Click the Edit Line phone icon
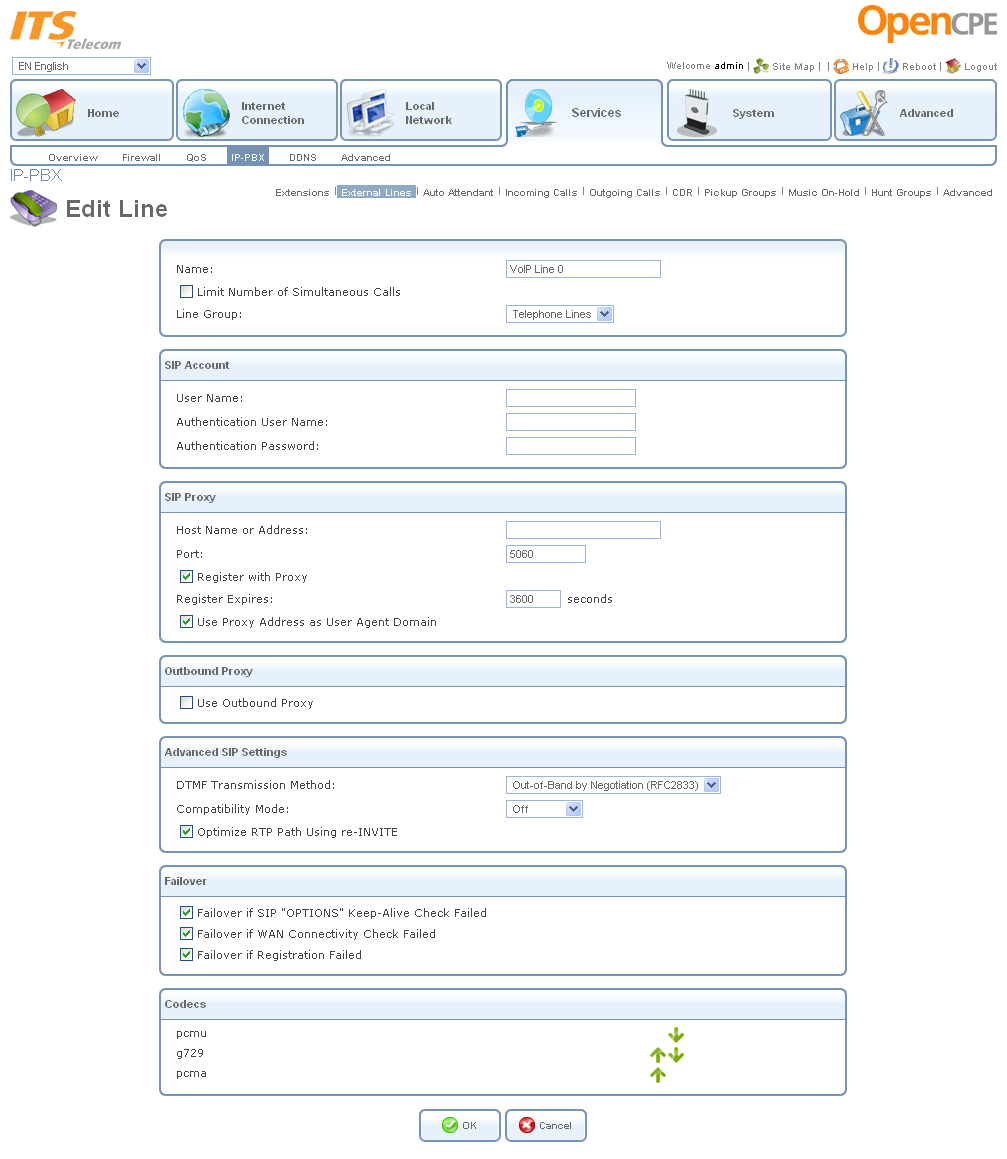1007x1159 pixels. point(33,208)
